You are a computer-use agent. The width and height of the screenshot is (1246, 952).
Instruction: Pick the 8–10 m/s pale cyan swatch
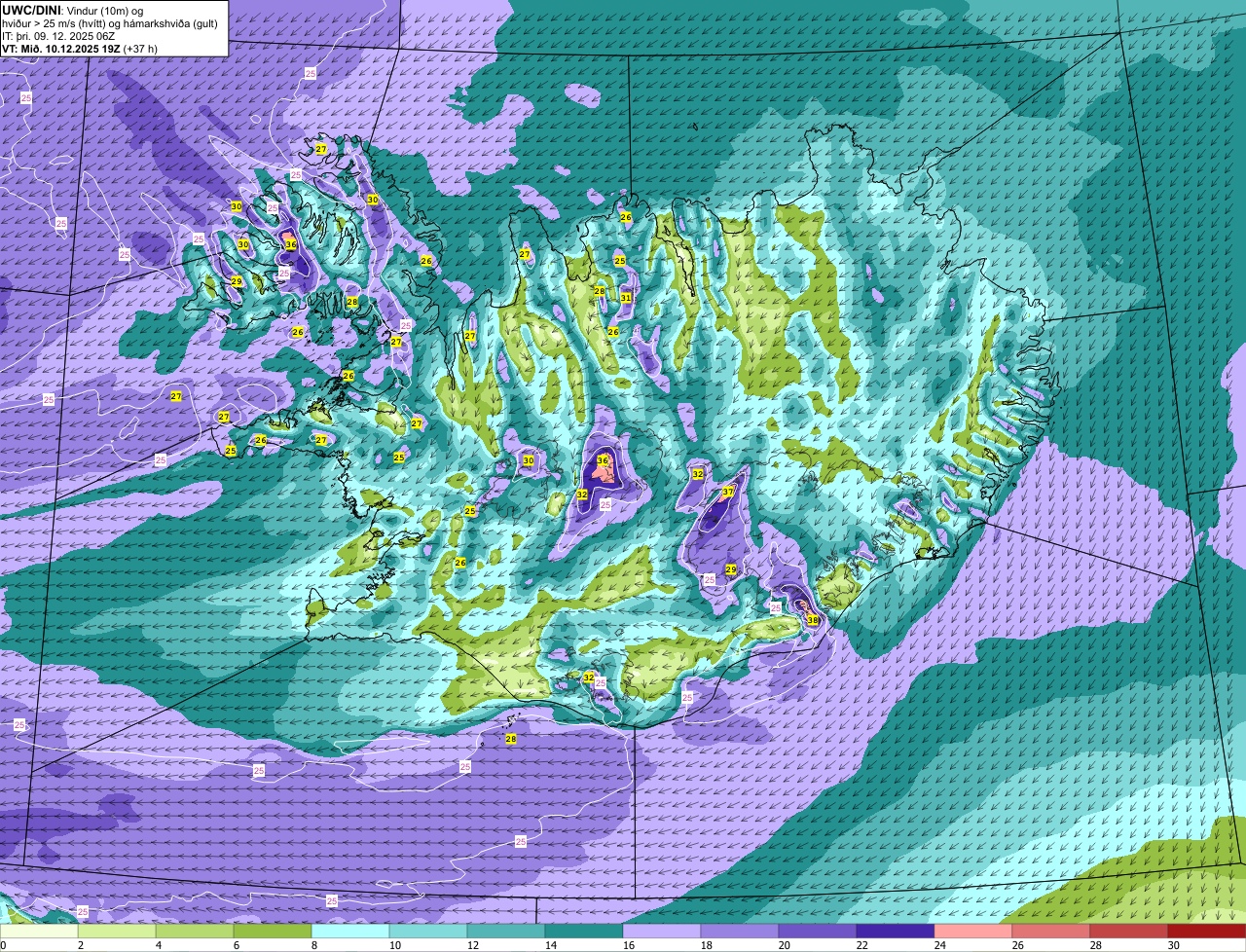pyautogui.click(x=350, y=931)
